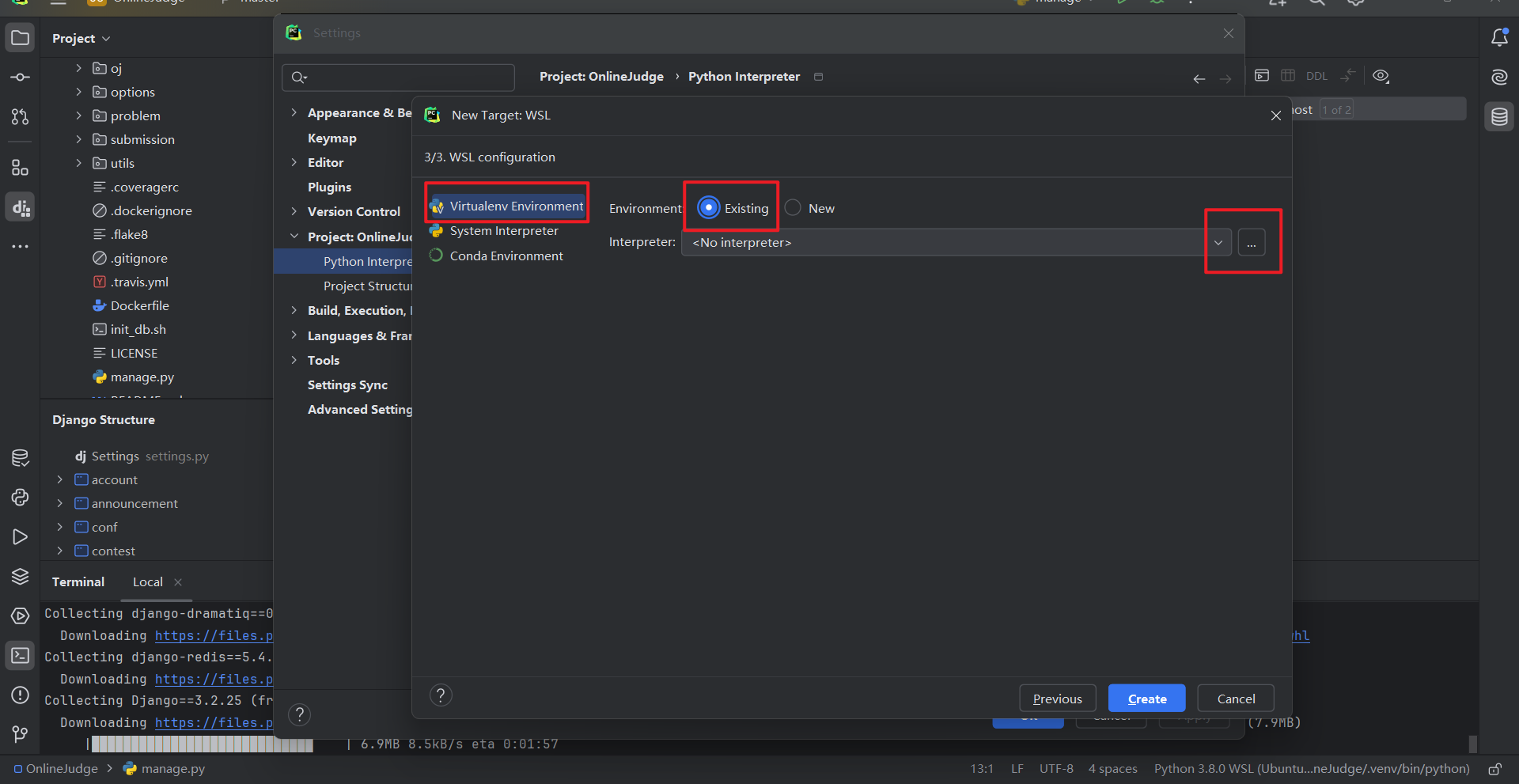Open the Project tool window folder icon
The height and width of the screenshot is (784, 1519).
21,38
